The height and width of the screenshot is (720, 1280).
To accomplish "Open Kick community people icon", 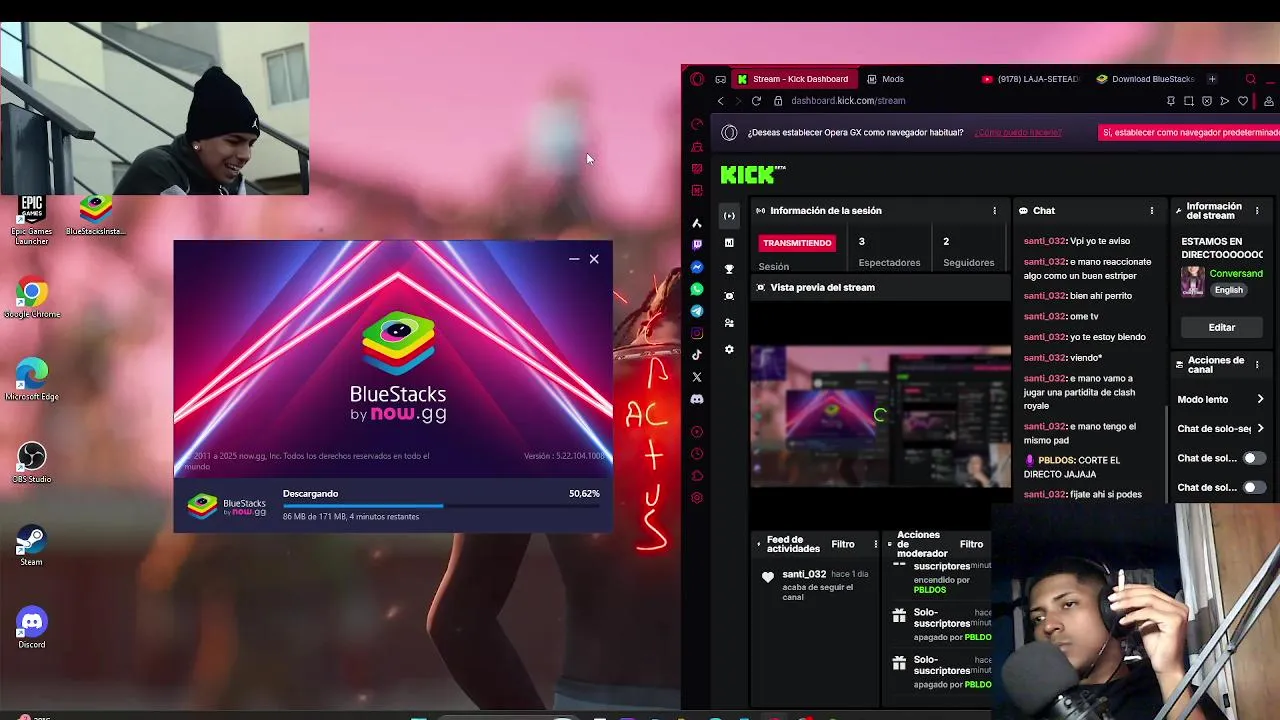I will coord(729,323).
